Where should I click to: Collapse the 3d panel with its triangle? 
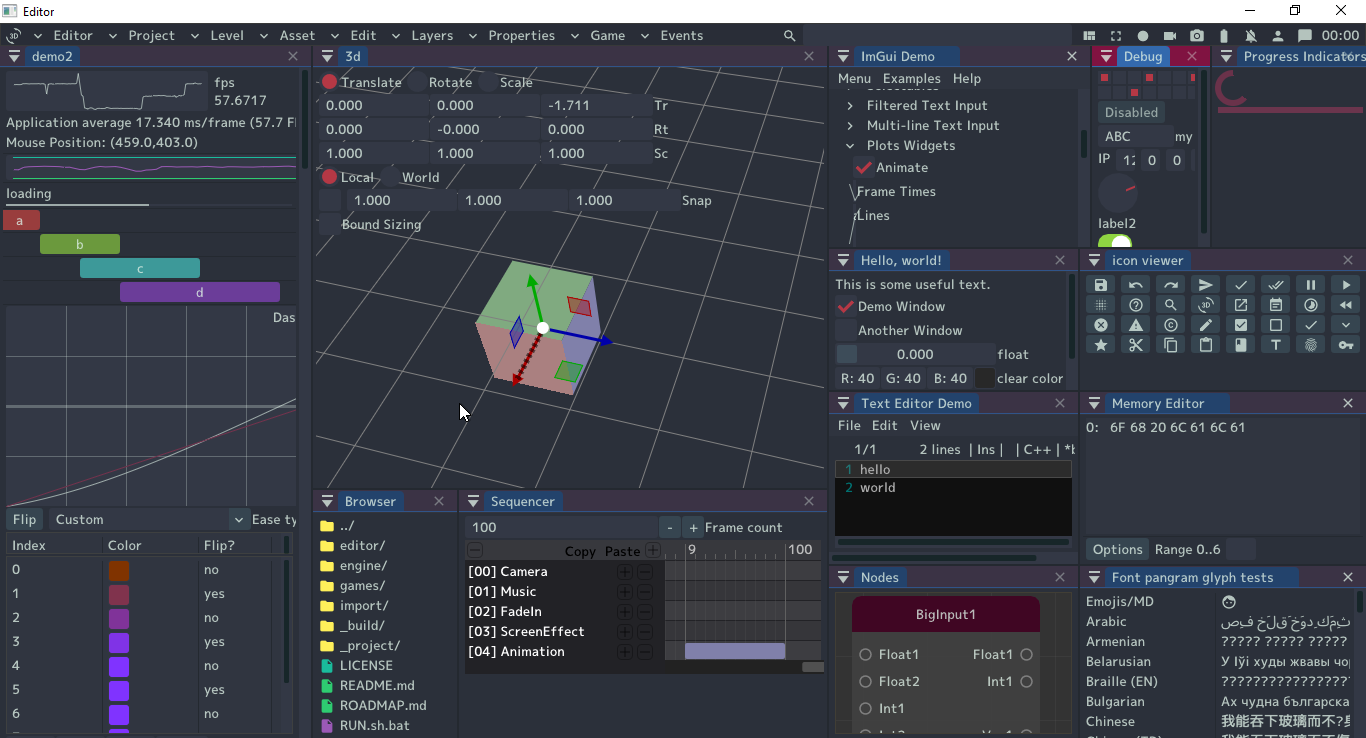click(x=328, y=56)
